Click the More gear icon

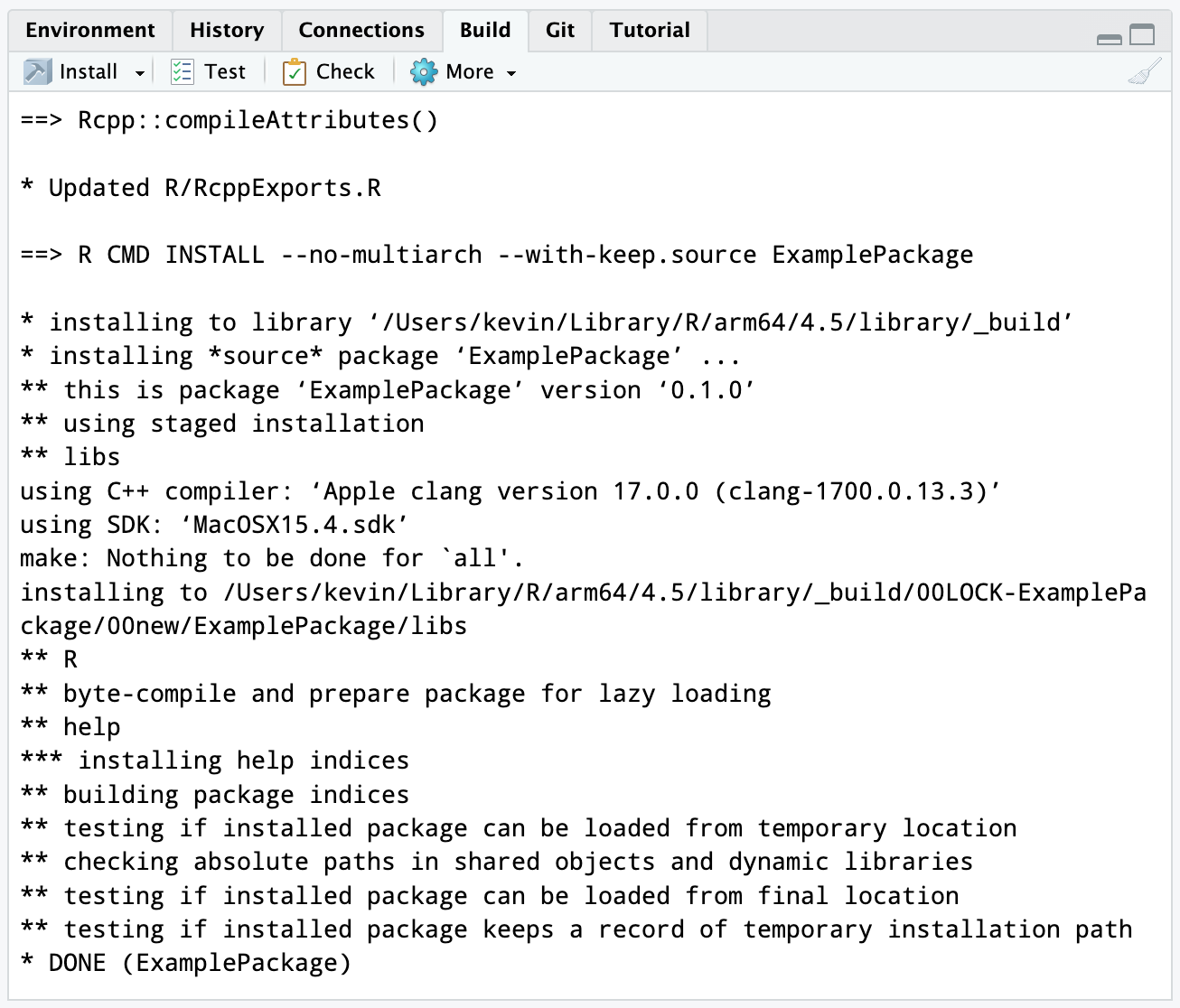(x=424, y=71)
